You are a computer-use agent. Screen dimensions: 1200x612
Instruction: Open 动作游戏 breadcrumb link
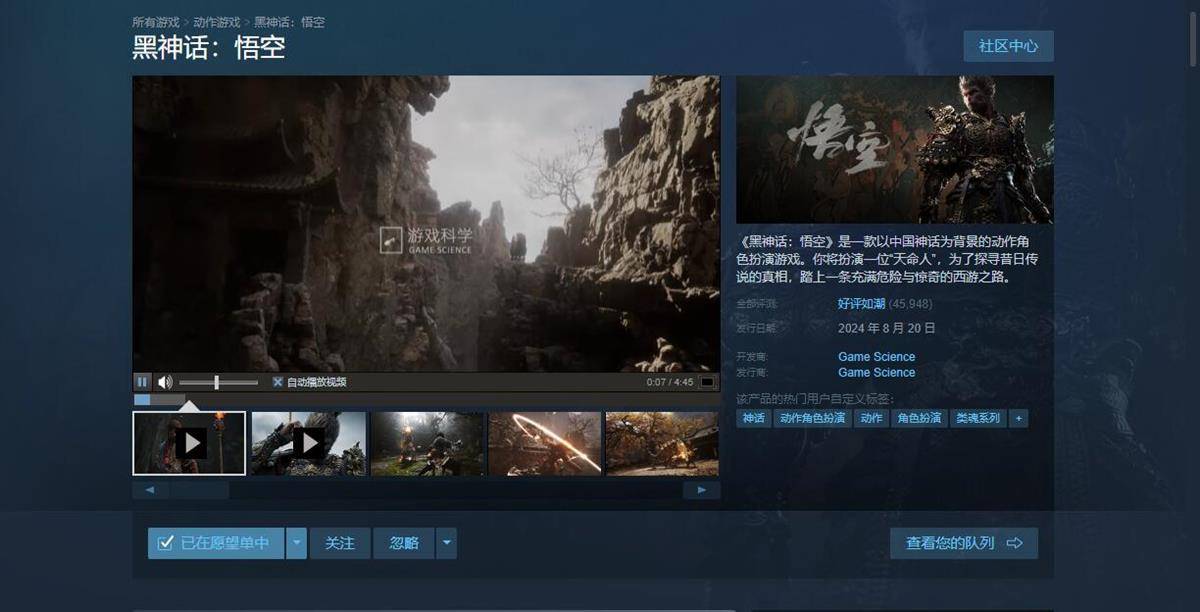[x=217, y=22]
